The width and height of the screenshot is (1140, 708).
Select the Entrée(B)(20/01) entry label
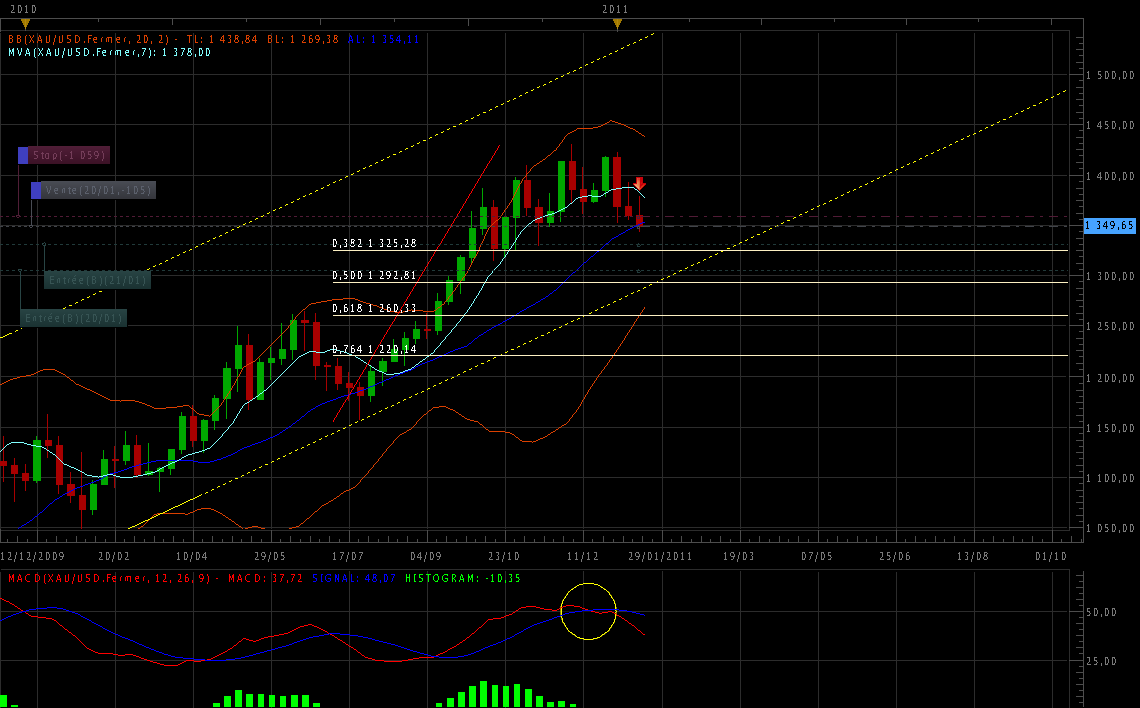(75, 318)
